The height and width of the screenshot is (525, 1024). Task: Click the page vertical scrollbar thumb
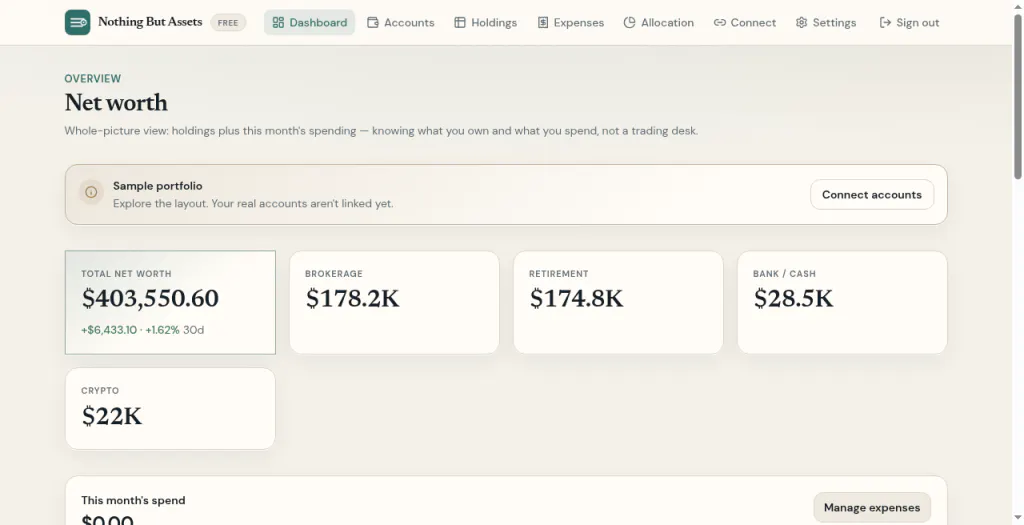(x=1017, y=95)
